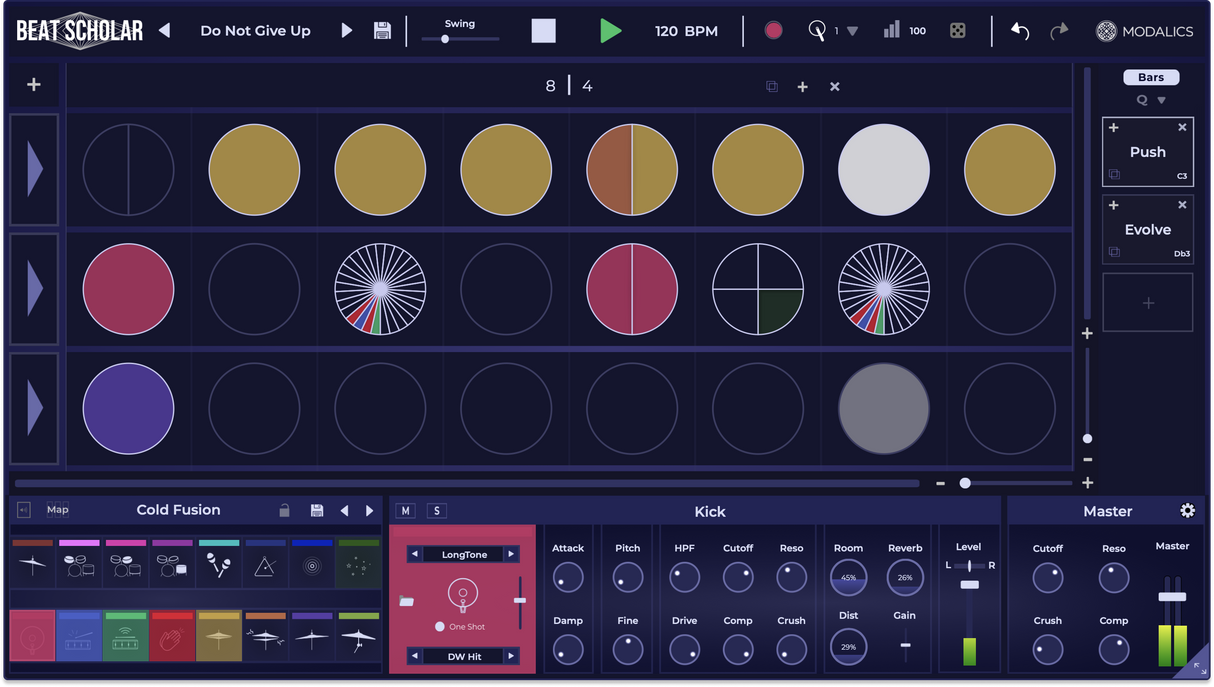Open Master settings gear icon
Viewport: 1214px width, 687px height.
tap(1187, 511)
